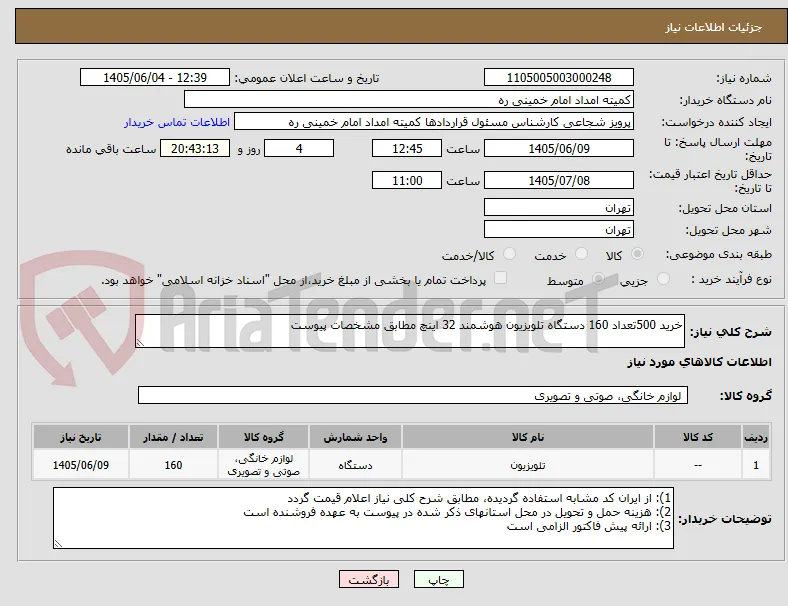788x606 pixels.
Task: Click the delivery city تهران field
Action: tap(559, 229)
